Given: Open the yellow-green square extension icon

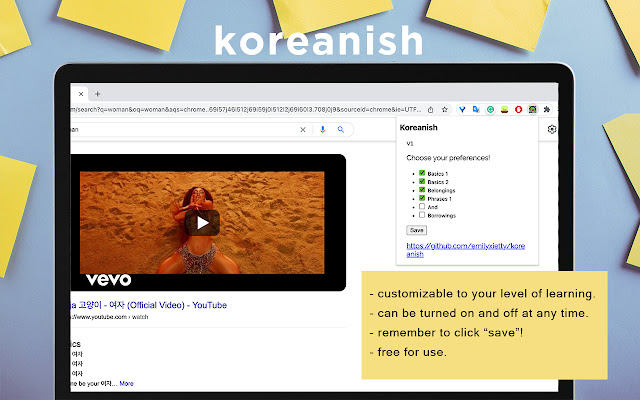Looking at the screenshot, I should [504, 109].
